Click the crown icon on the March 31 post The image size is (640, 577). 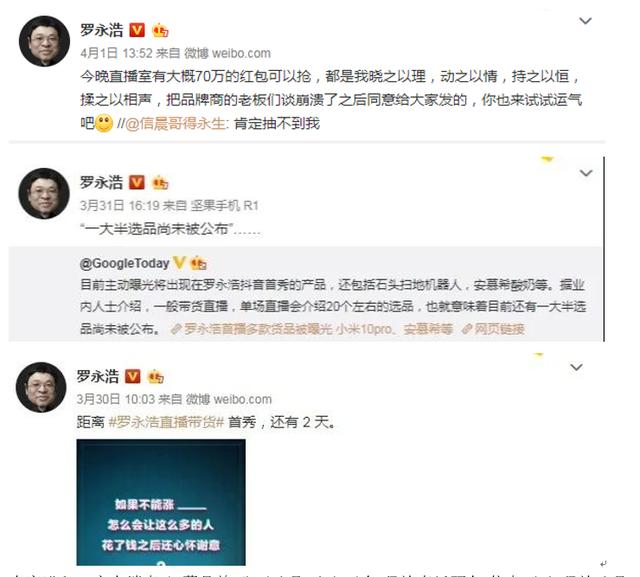tap(160, 183)
